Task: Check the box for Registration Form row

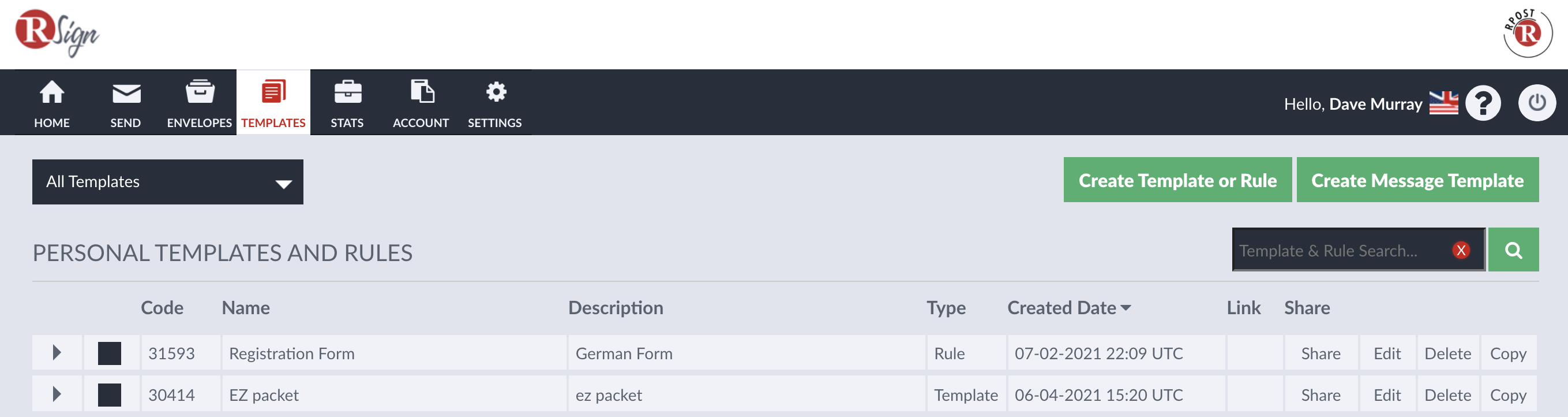Action: (110, 353)
